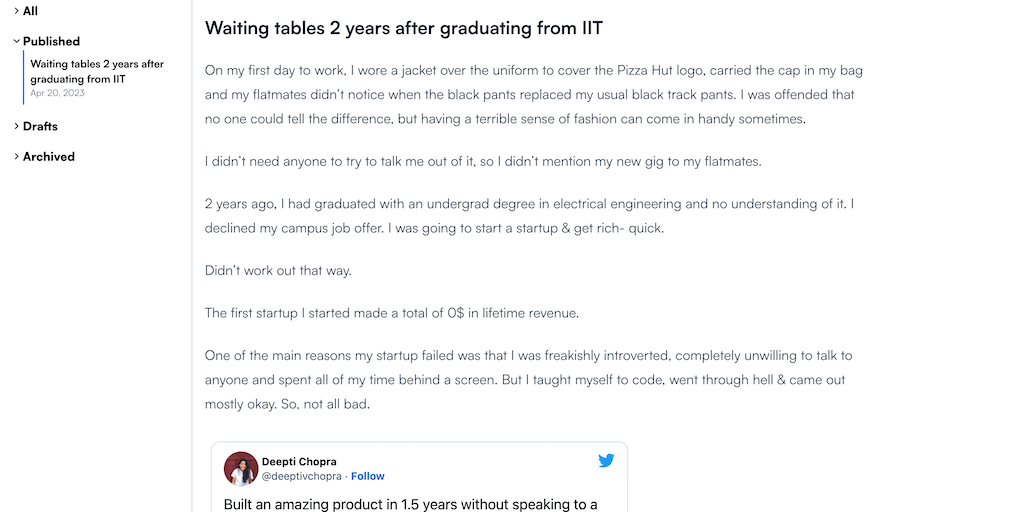Click the Follow link in tweet

click(368, 476)
